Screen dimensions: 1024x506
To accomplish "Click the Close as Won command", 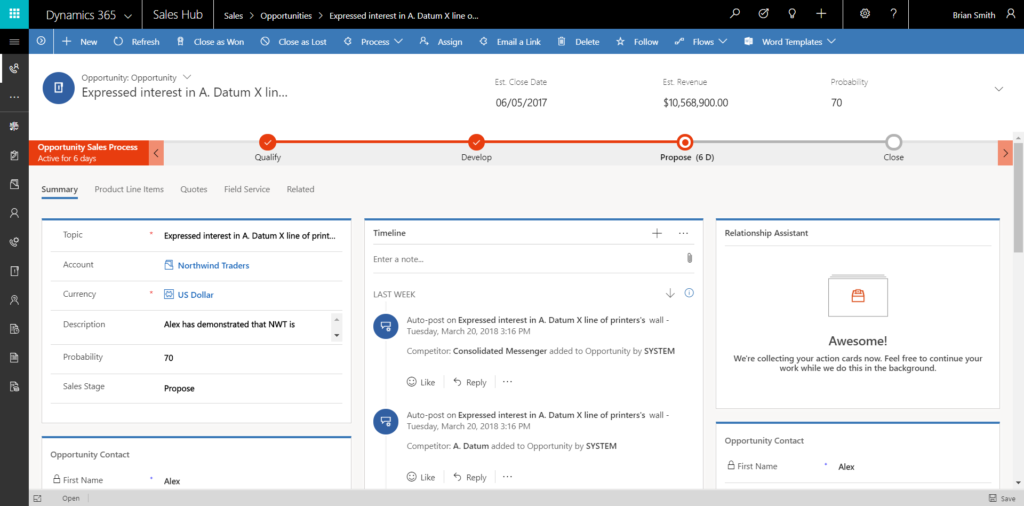I will pyautogui.click(x=210, y=42).
